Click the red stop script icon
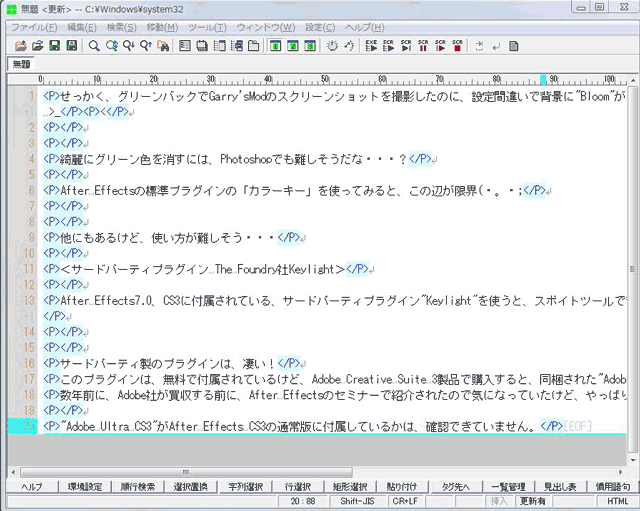 tap(457, 46)
